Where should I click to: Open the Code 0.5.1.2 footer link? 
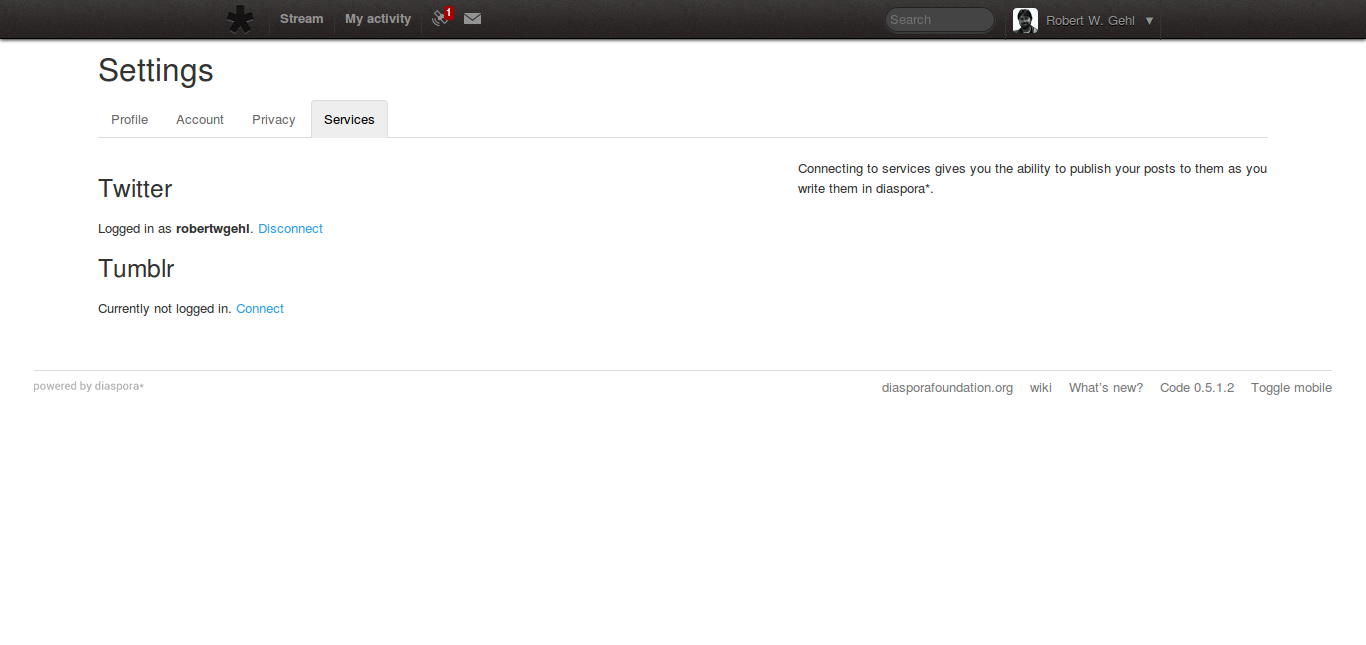click(x=1197, y=388)
